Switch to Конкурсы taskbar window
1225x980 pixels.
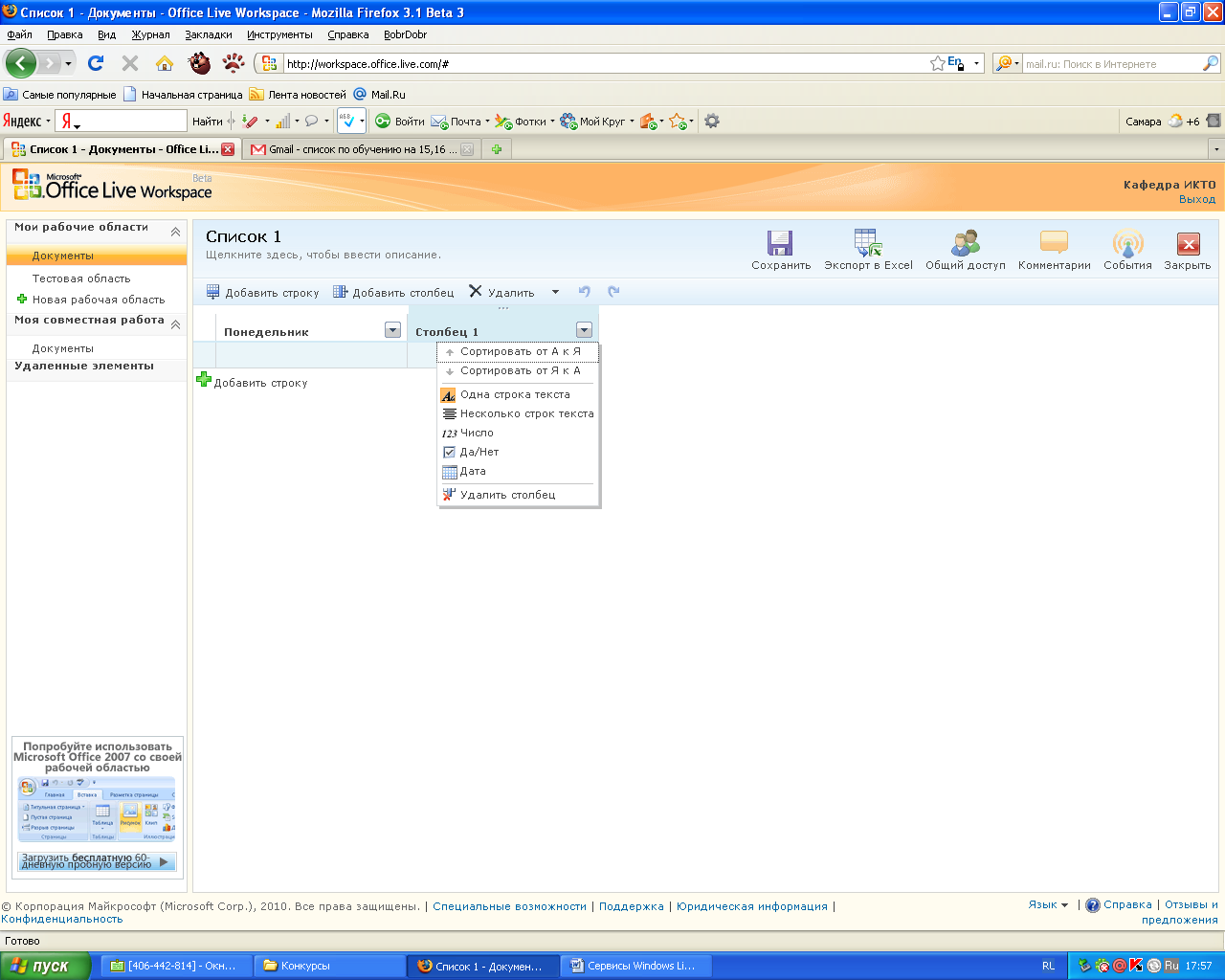click(x=329, y=966)
